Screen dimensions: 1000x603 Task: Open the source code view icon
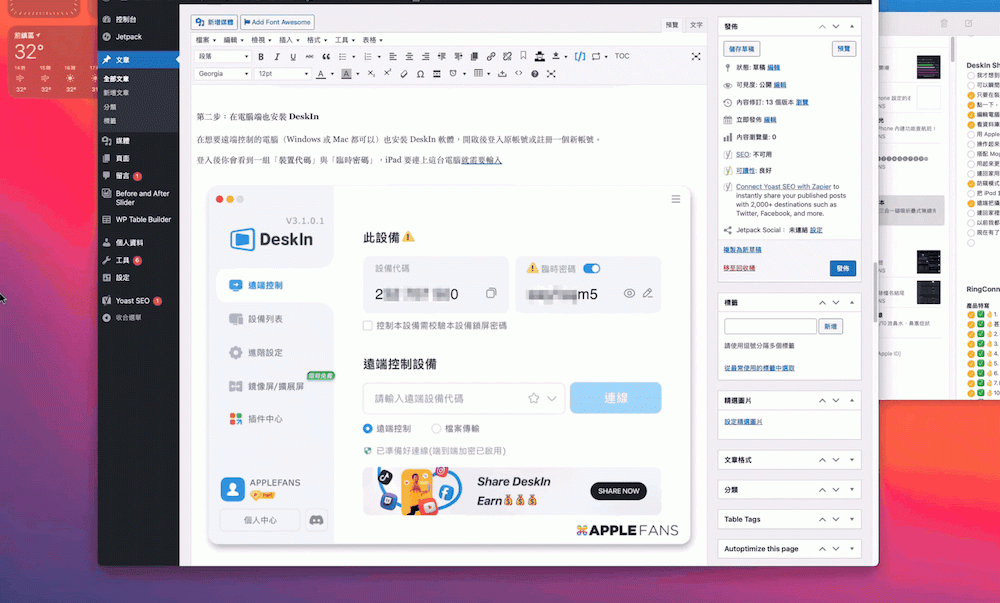tap(518, 74)
